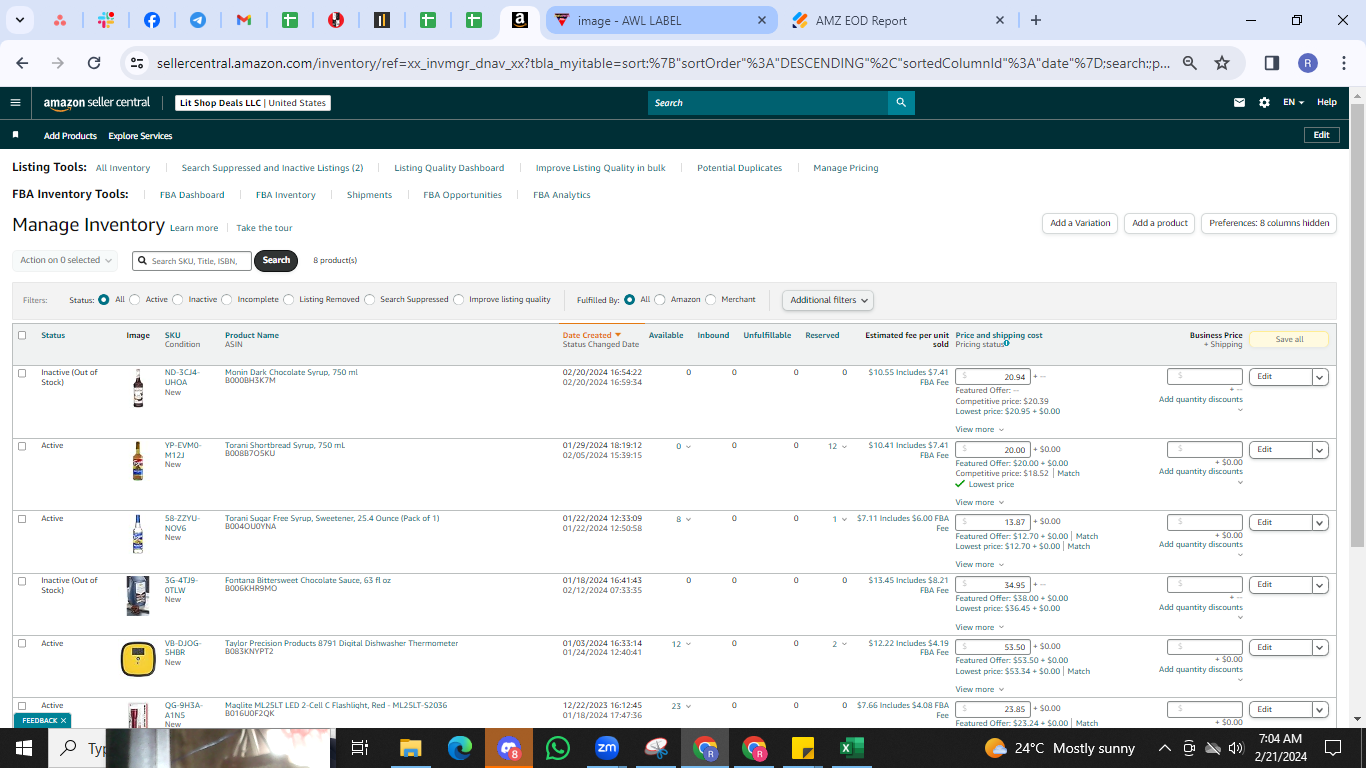Image resolution: width=1366 pixels, height=768 pixels.
Task: Expand the Additional filters dropdown
Action: click(828, 300)
